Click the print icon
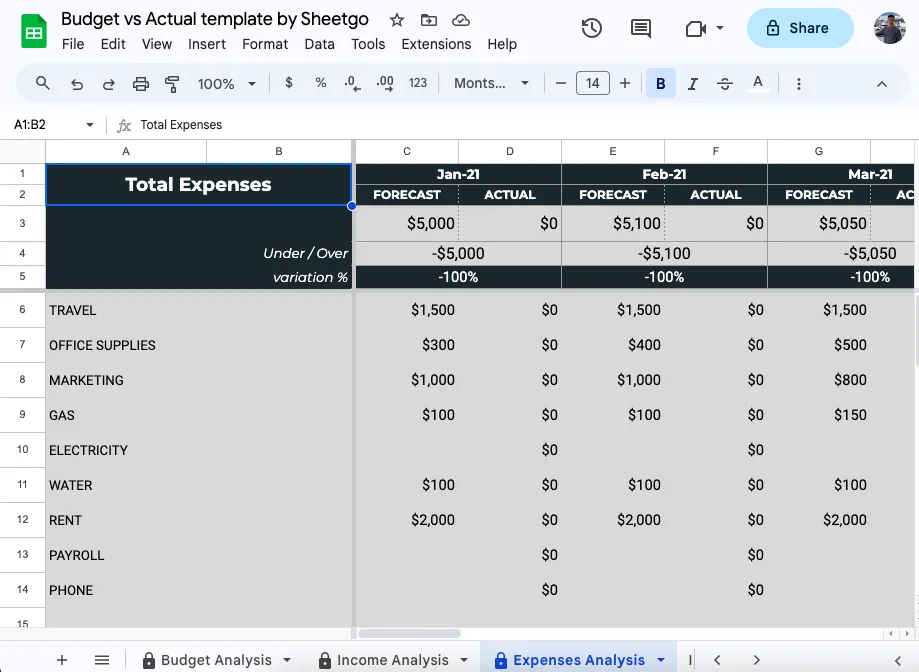Image resolution: width=919 pixels, height=672 pixels. [x=141, y=84]
